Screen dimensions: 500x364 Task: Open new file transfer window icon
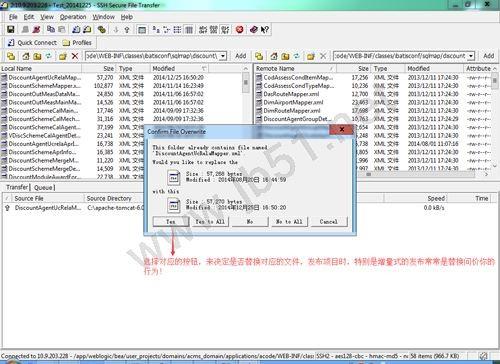[x=87, y=29]
